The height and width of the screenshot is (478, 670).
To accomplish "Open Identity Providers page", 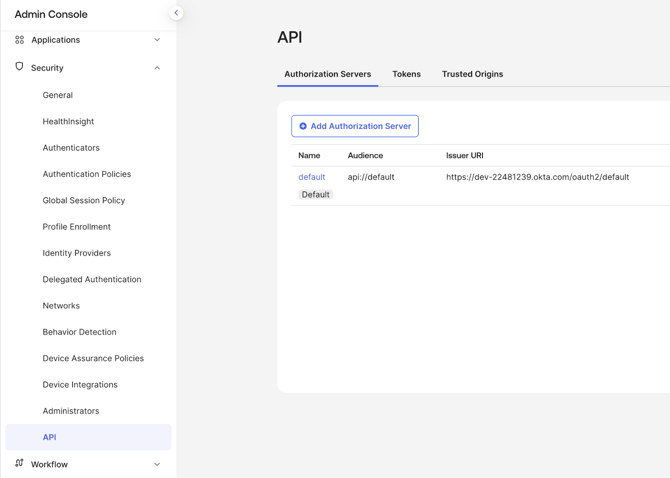I will pyautogui.click(x=76, y=253).
